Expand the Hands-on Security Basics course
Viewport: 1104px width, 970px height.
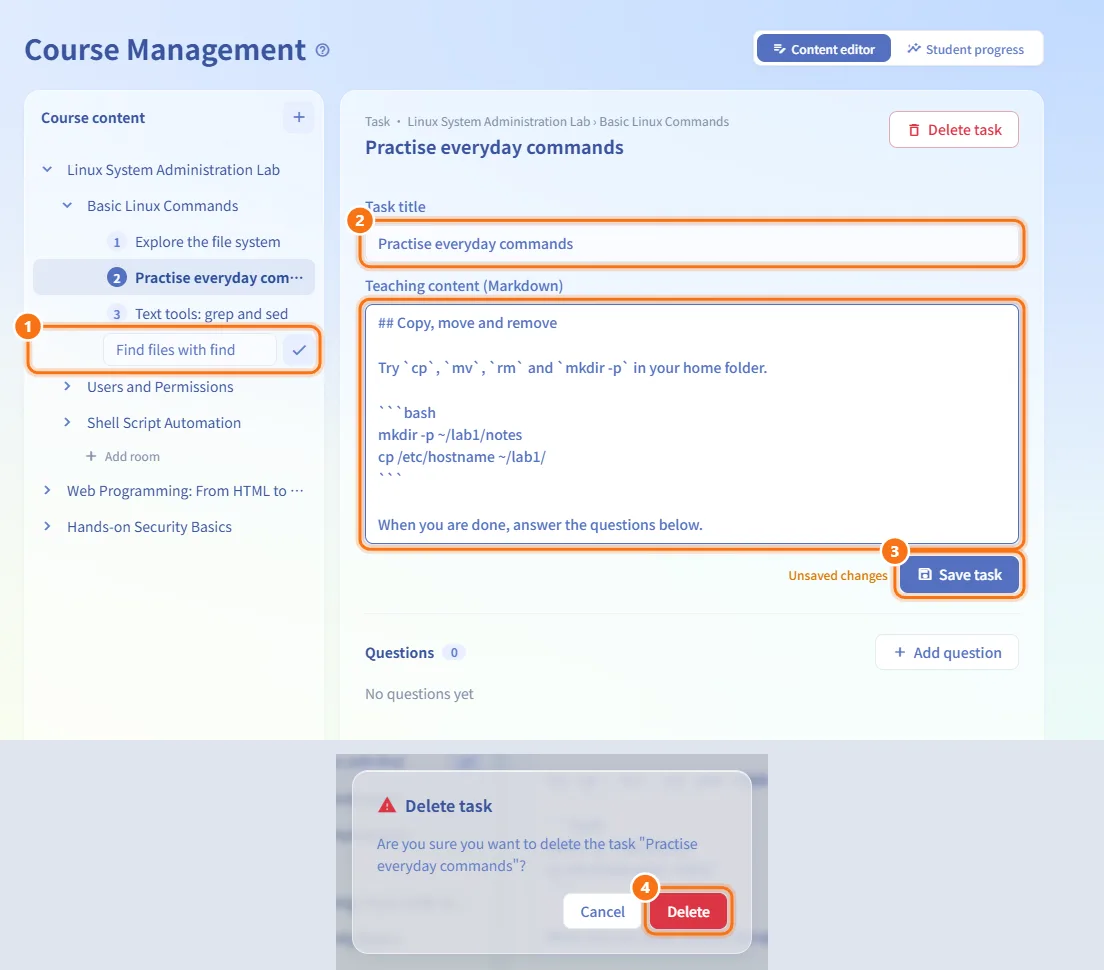click(47, 527)
